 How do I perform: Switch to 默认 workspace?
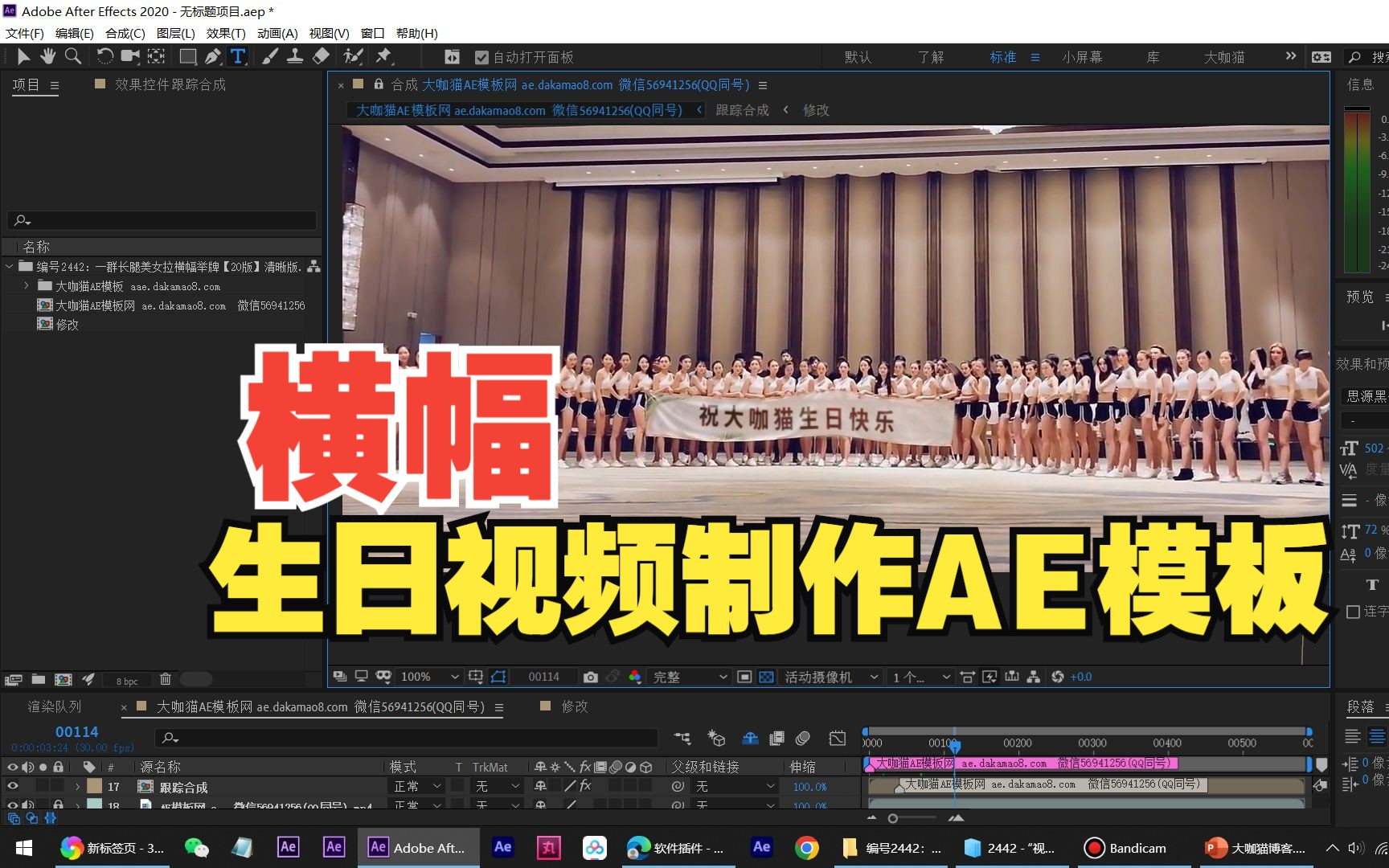point(858,57)
